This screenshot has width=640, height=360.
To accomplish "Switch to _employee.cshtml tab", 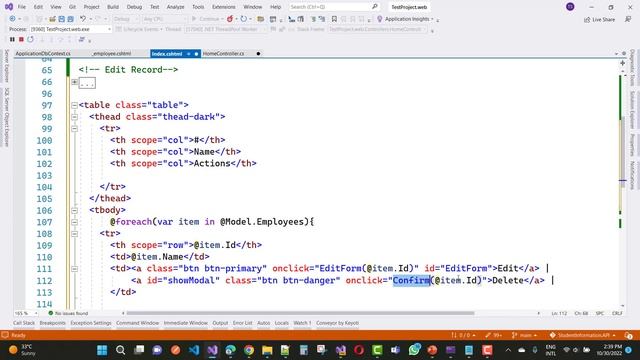I will click(x=111, y=53).
